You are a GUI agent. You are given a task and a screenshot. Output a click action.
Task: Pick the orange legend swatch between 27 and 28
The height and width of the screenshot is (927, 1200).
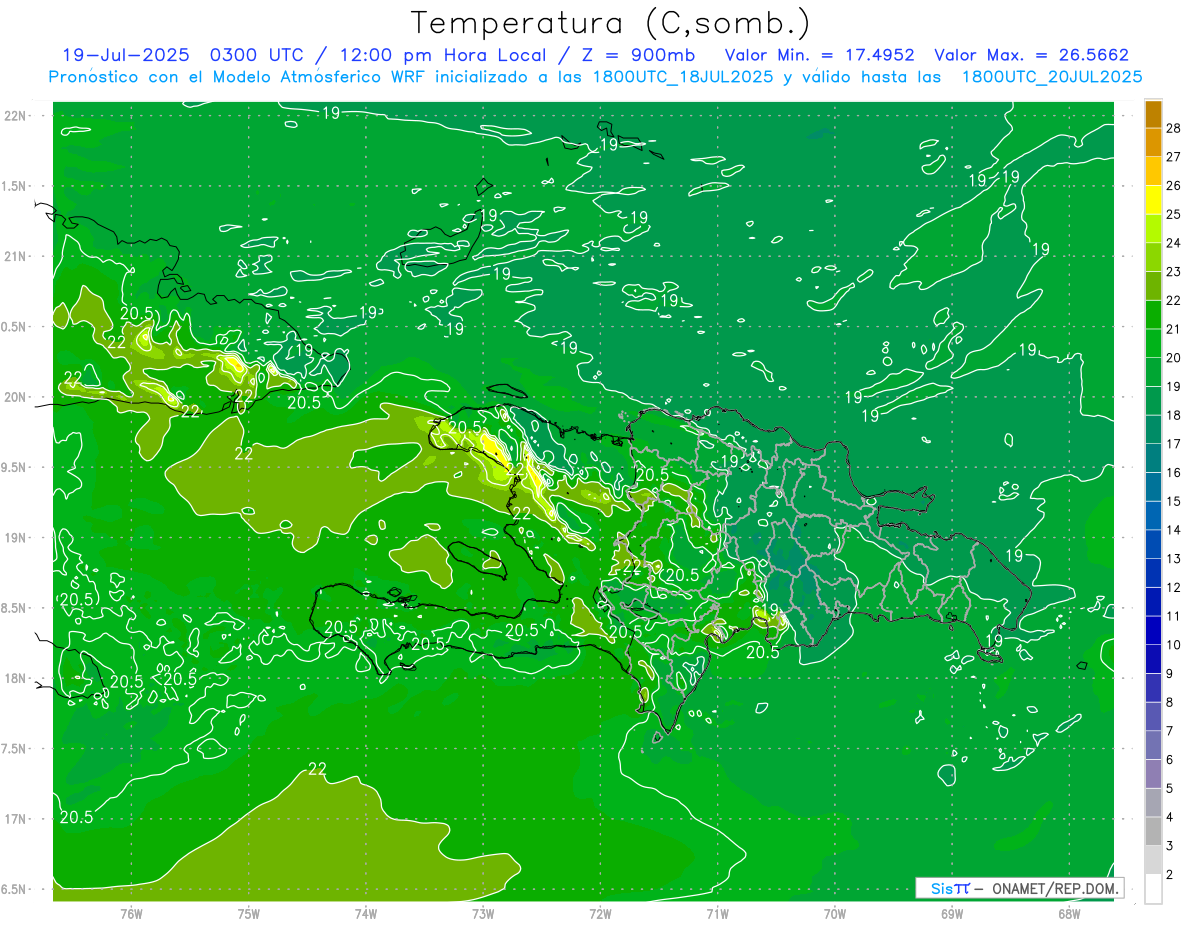tap(1154, 143)
